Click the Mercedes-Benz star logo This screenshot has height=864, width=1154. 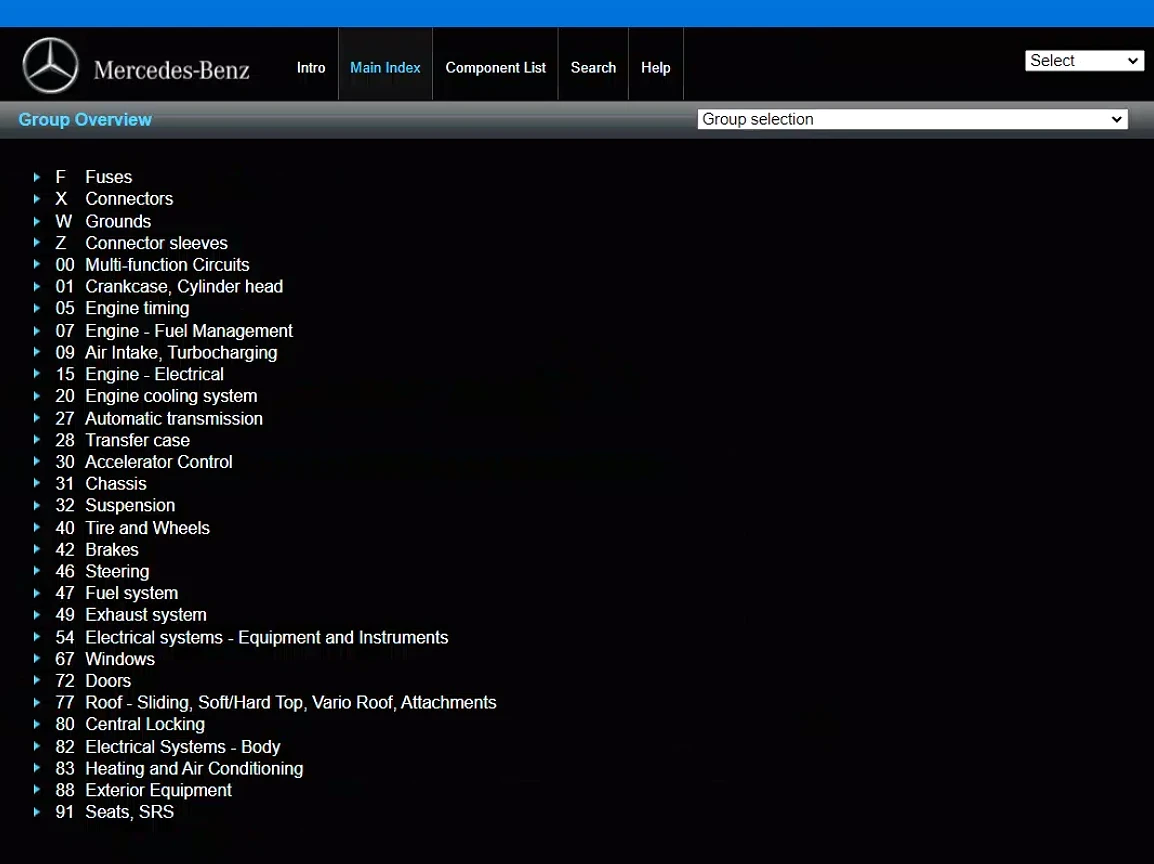point(50,66)
